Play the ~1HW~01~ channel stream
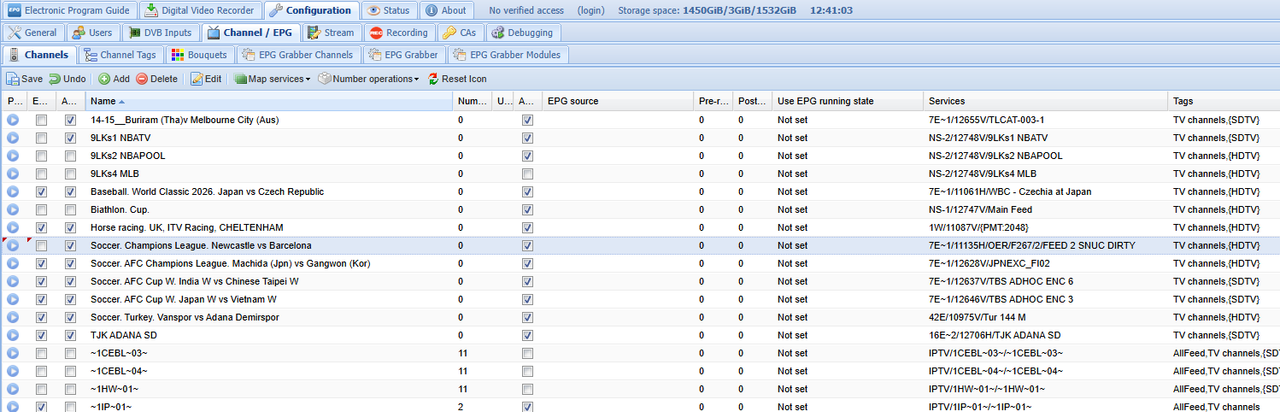The height and width of the screenshot is (412, 1280). [x=13, y=389]
